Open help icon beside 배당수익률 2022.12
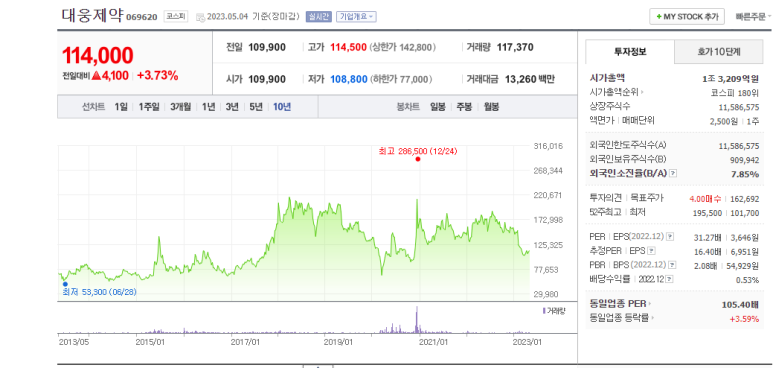This screenshot has width=773, height=368. pos(669,279)
